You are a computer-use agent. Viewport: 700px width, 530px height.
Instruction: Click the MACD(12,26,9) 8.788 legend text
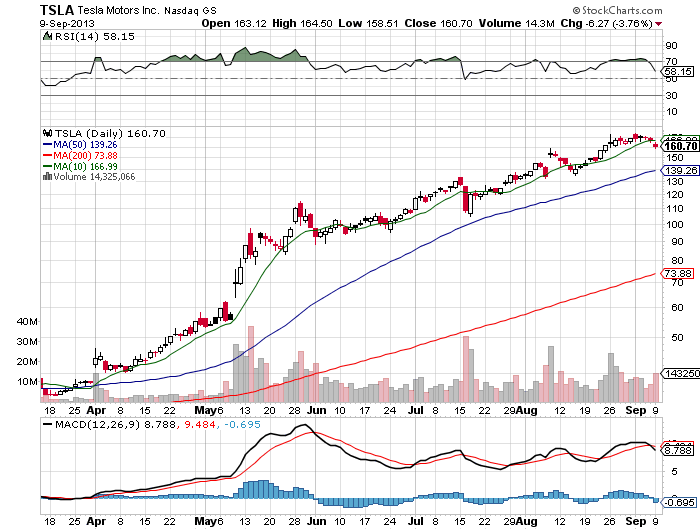pyautogui.click(x=115, y=424)
